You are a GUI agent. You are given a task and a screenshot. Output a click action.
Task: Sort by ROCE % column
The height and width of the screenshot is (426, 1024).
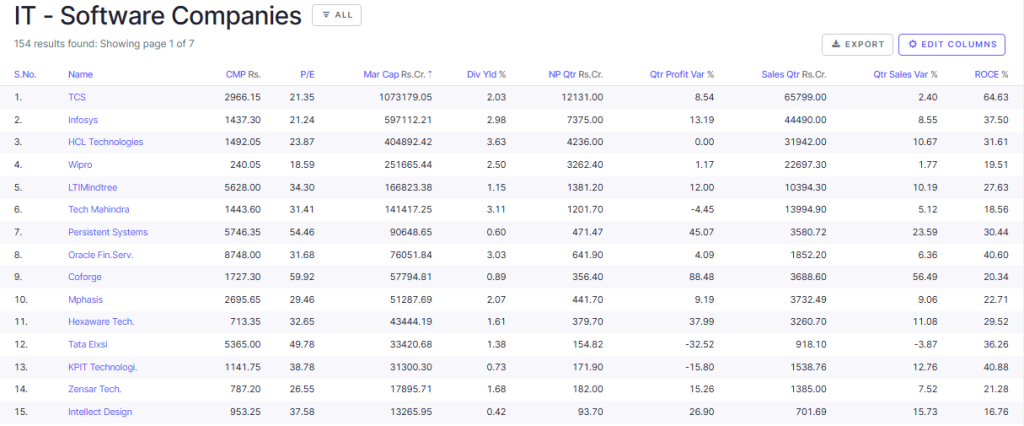click(x=991, y=74)
